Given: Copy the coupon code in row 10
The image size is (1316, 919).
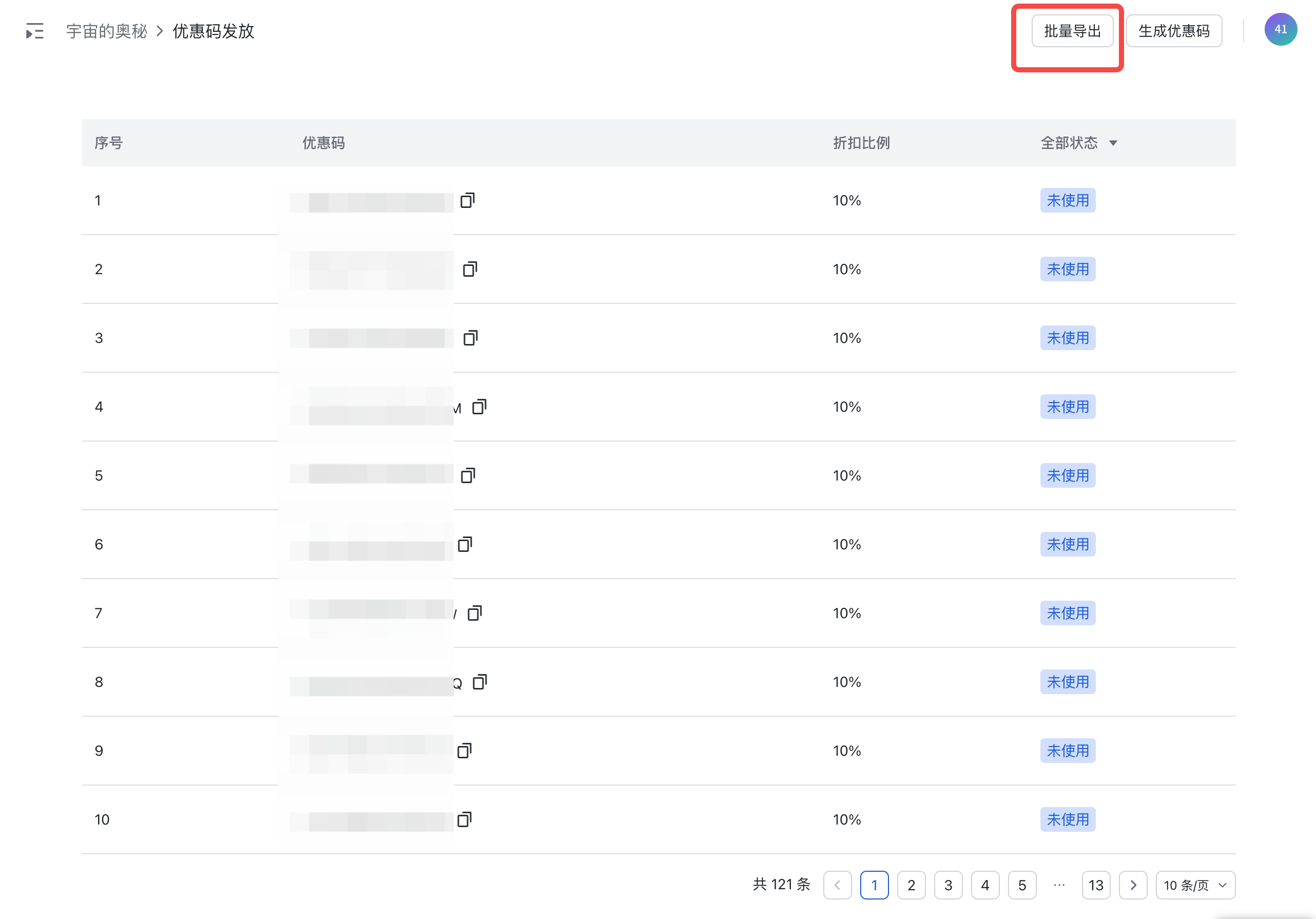Looking at the screenshot, I should [x=465, y=820].
